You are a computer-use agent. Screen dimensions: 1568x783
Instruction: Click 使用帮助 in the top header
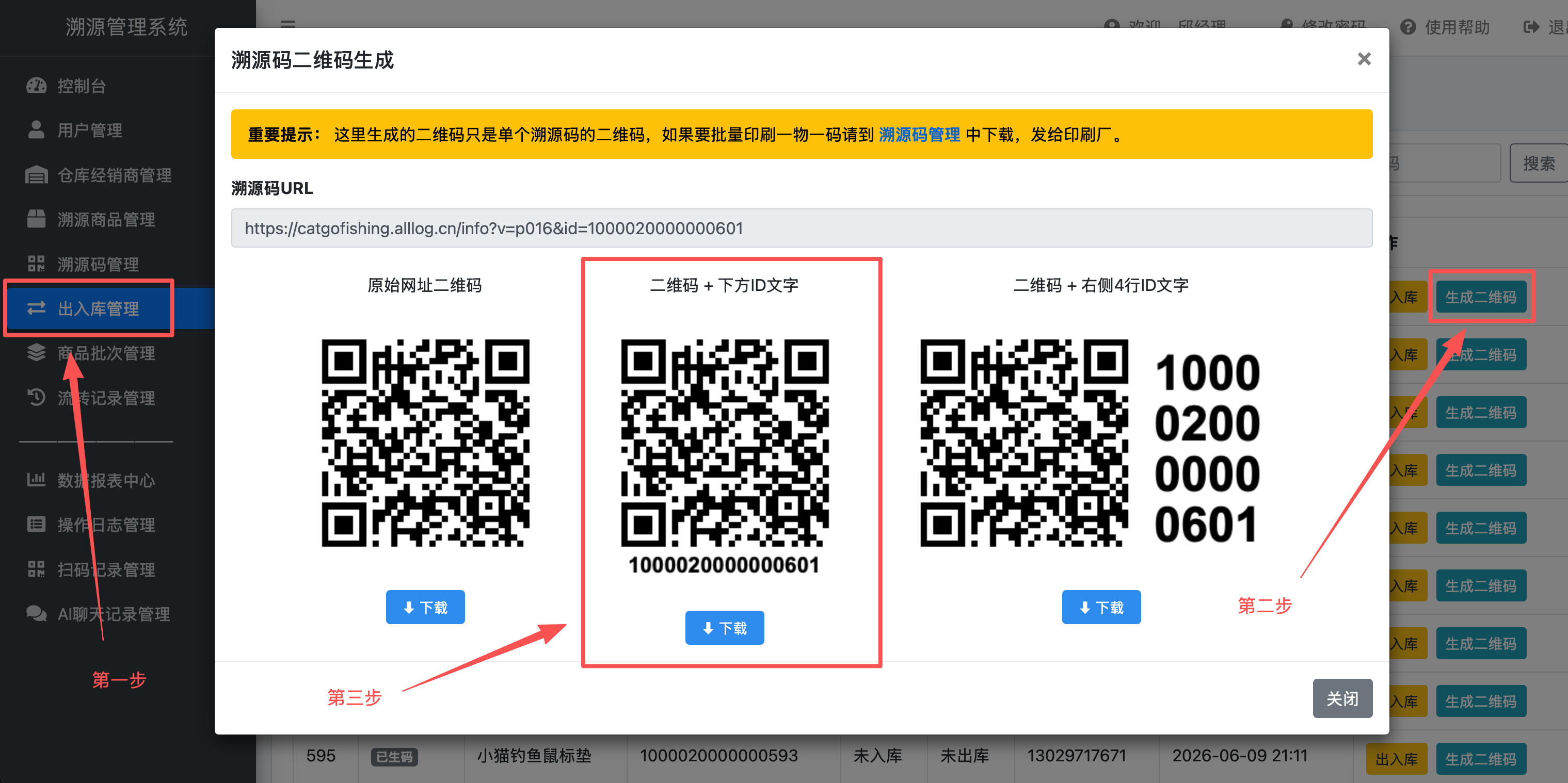pos(1457,27)
